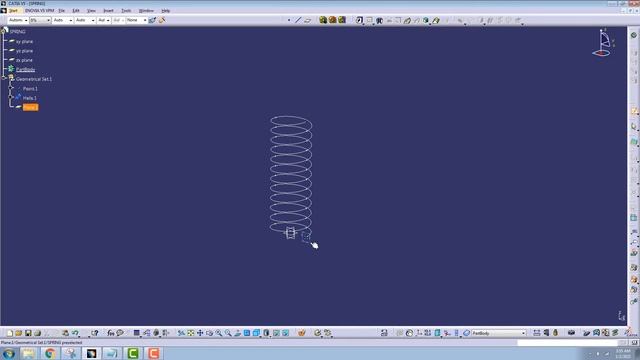Select the Rotate view tool
Viewport: 640px width, 360px height.
[209, 333]
